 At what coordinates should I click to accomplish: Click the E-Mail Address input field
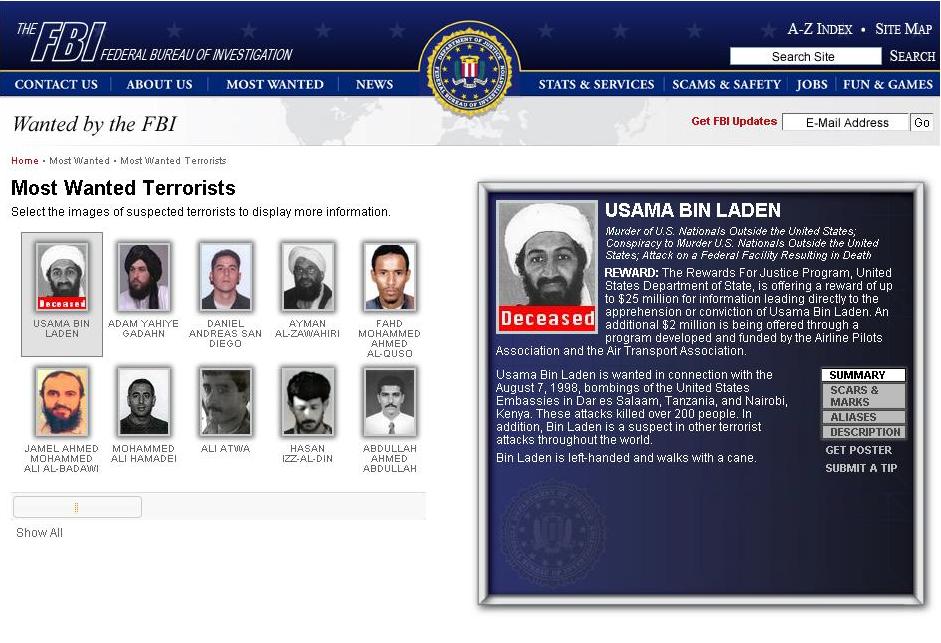point(845,122)
